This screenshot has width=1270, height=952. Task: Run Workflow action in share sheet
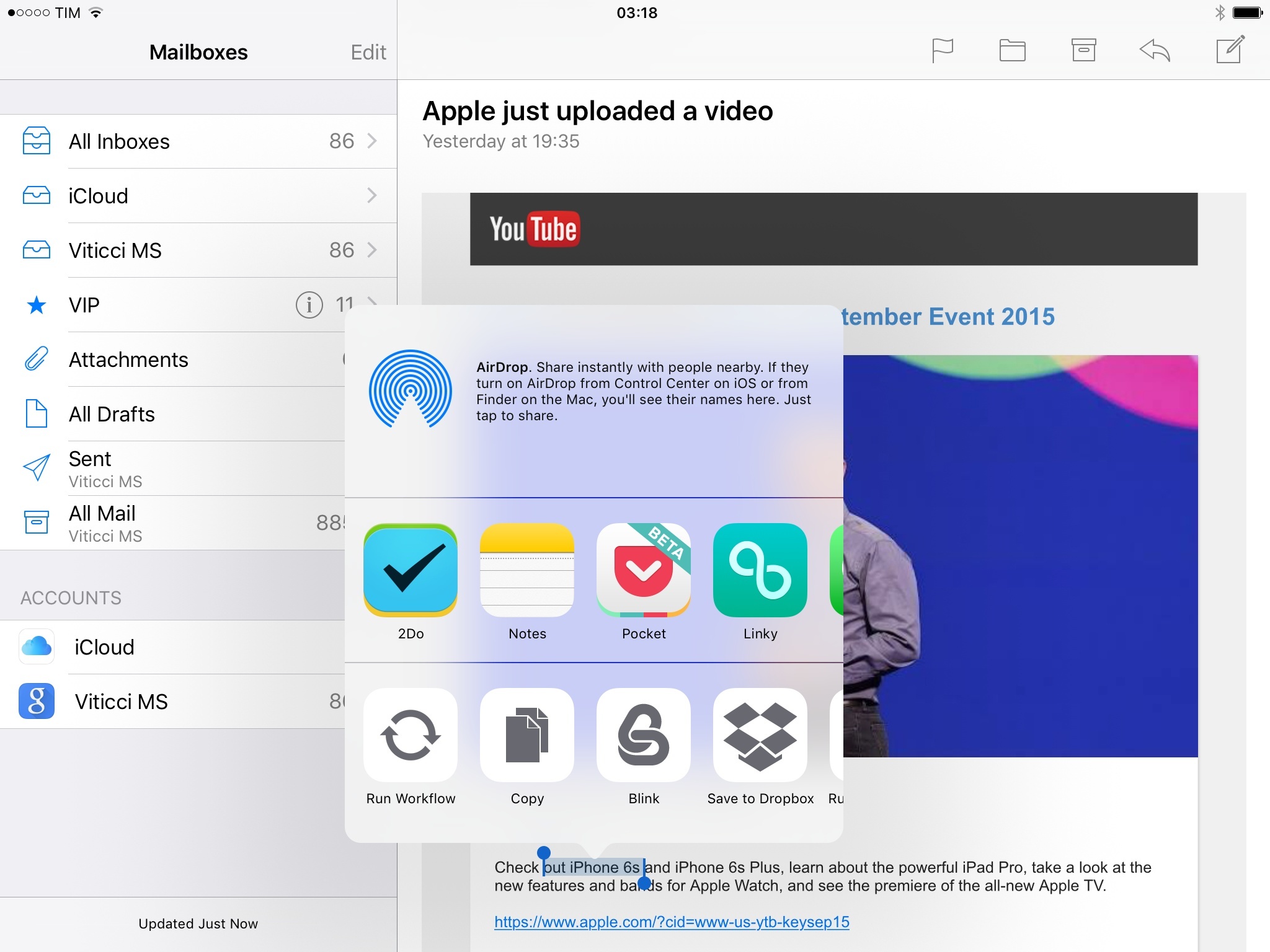click(411, 735)
